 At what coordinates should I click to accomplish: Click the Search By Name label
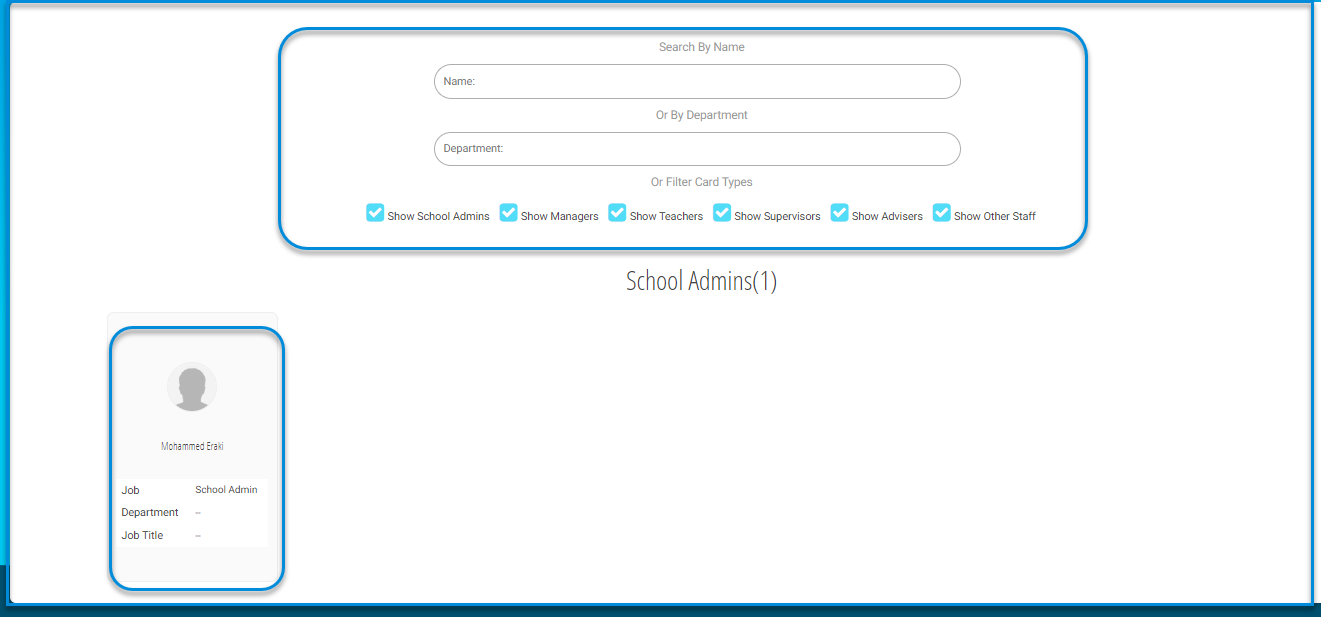pos(702,47)
